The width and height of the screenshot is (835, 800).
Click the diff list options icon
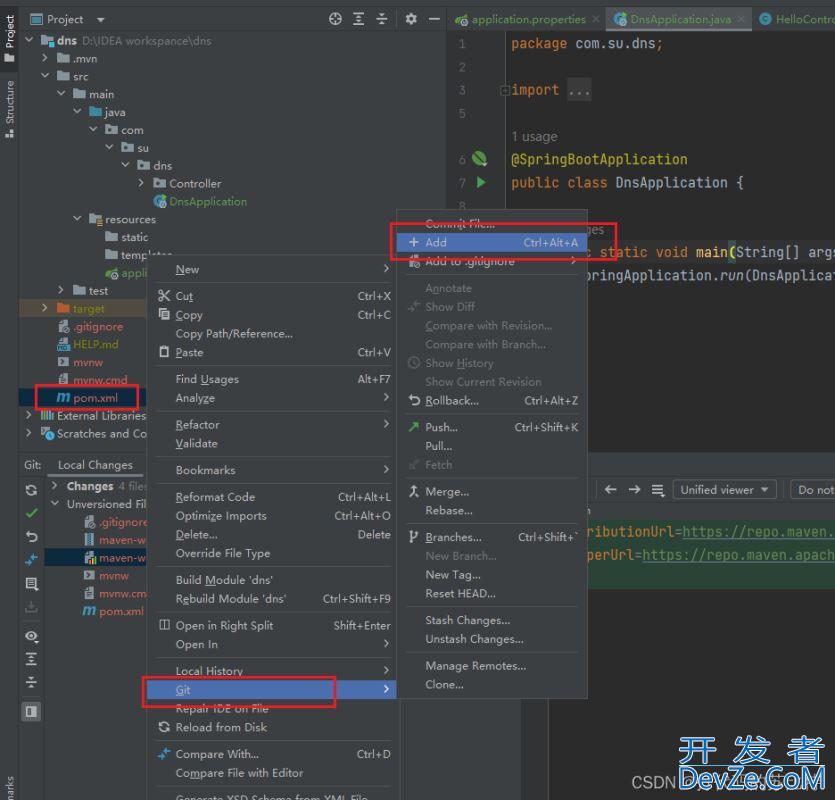click(x=658, y=490)
